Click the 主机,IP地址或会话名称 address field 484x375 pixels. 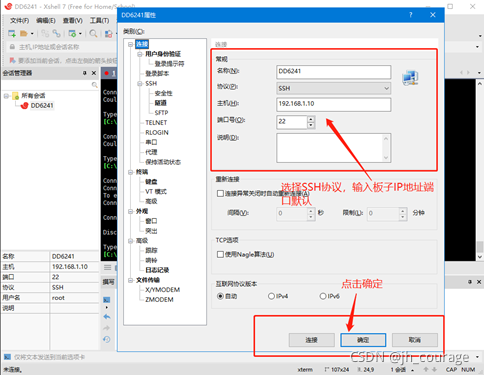point(49,47)
